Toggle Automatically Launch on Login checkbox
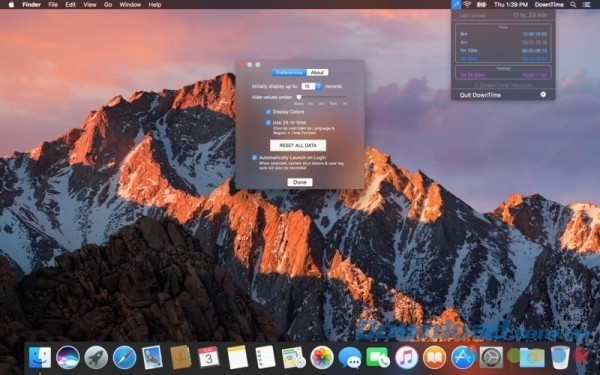600x375 pixels. [254, 157]
